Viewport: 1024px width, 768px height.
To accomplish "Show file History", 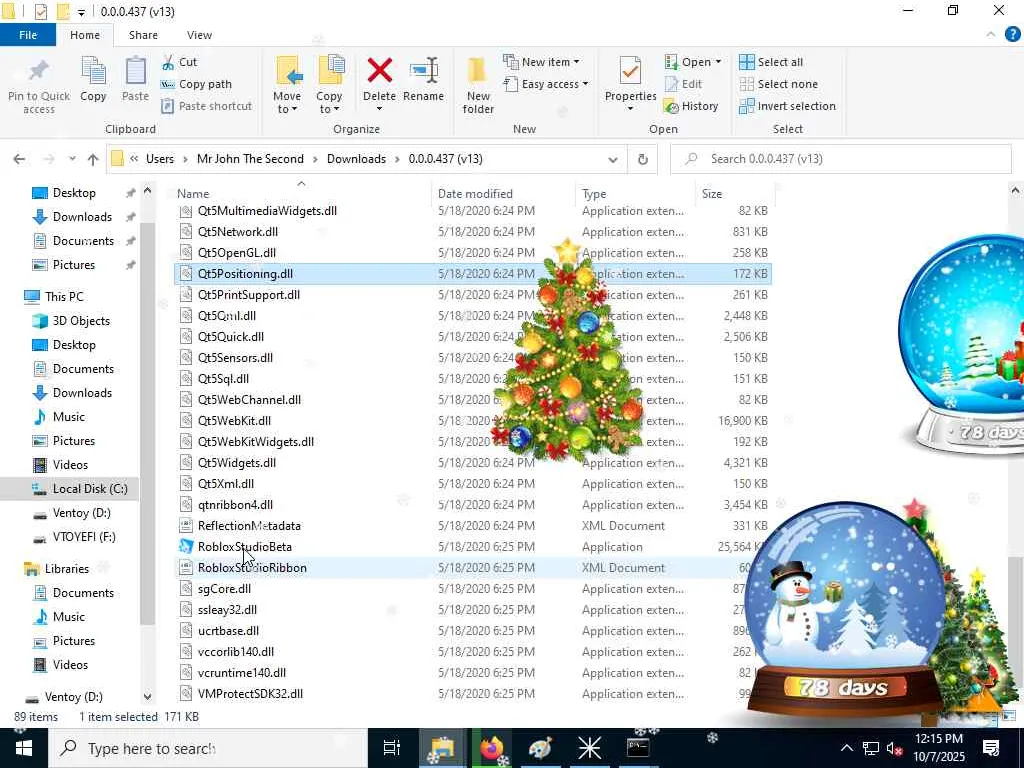I will tap(691, 106).
